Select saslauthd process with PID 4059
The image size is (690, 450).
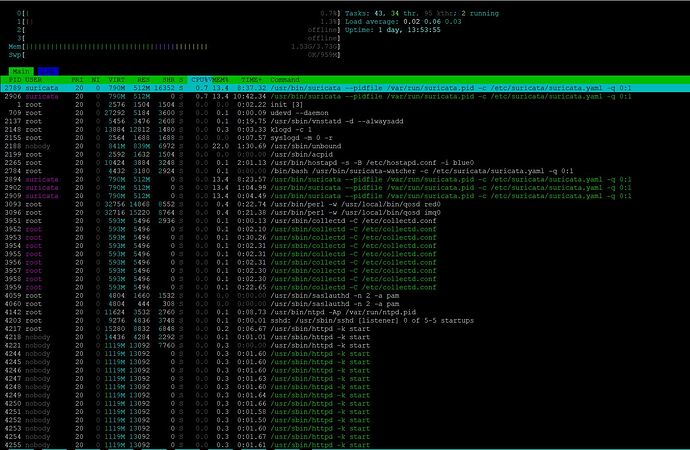[202, 296]
